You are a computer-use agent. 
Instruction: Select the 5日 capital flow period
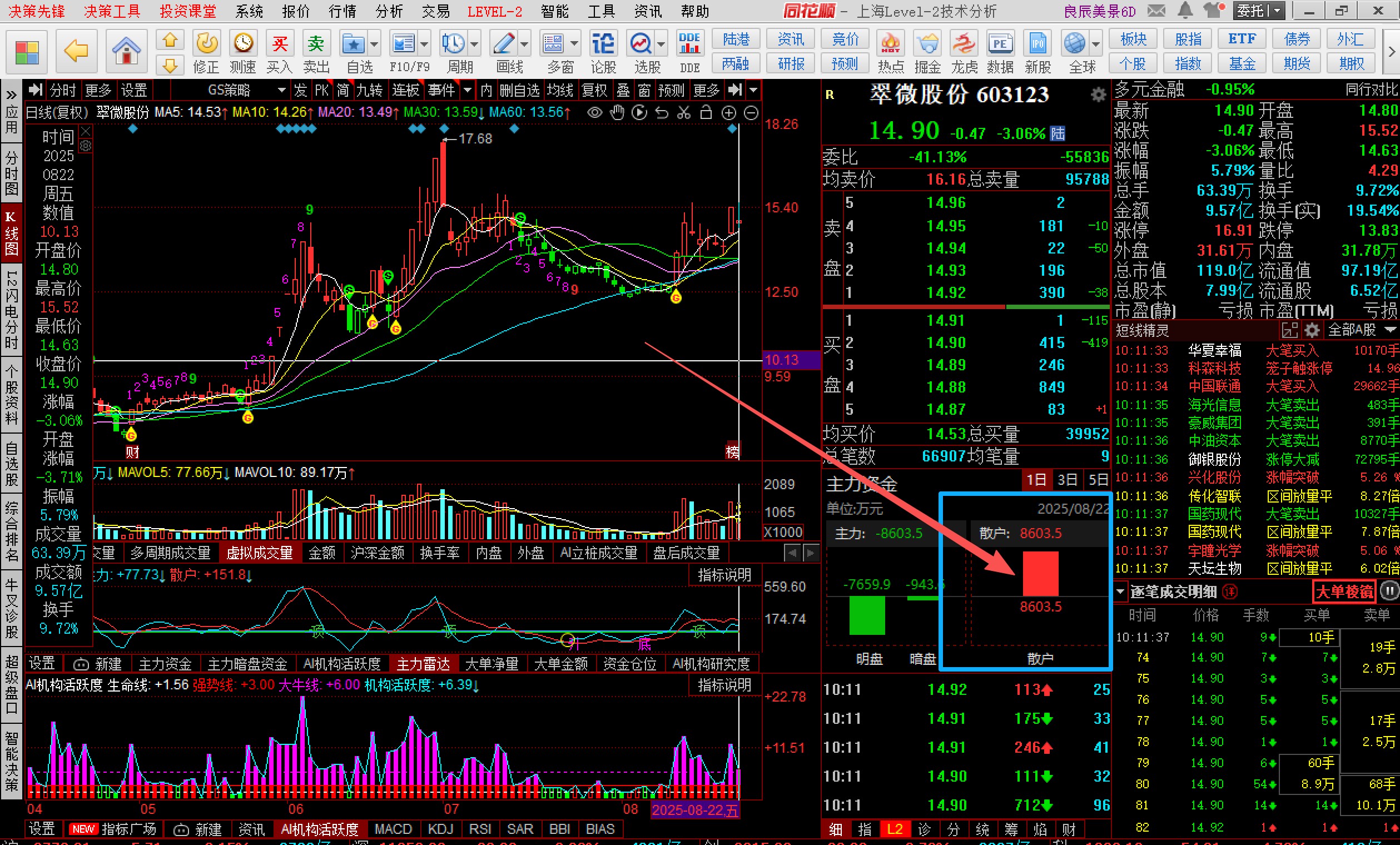(x=1098, y=480)
